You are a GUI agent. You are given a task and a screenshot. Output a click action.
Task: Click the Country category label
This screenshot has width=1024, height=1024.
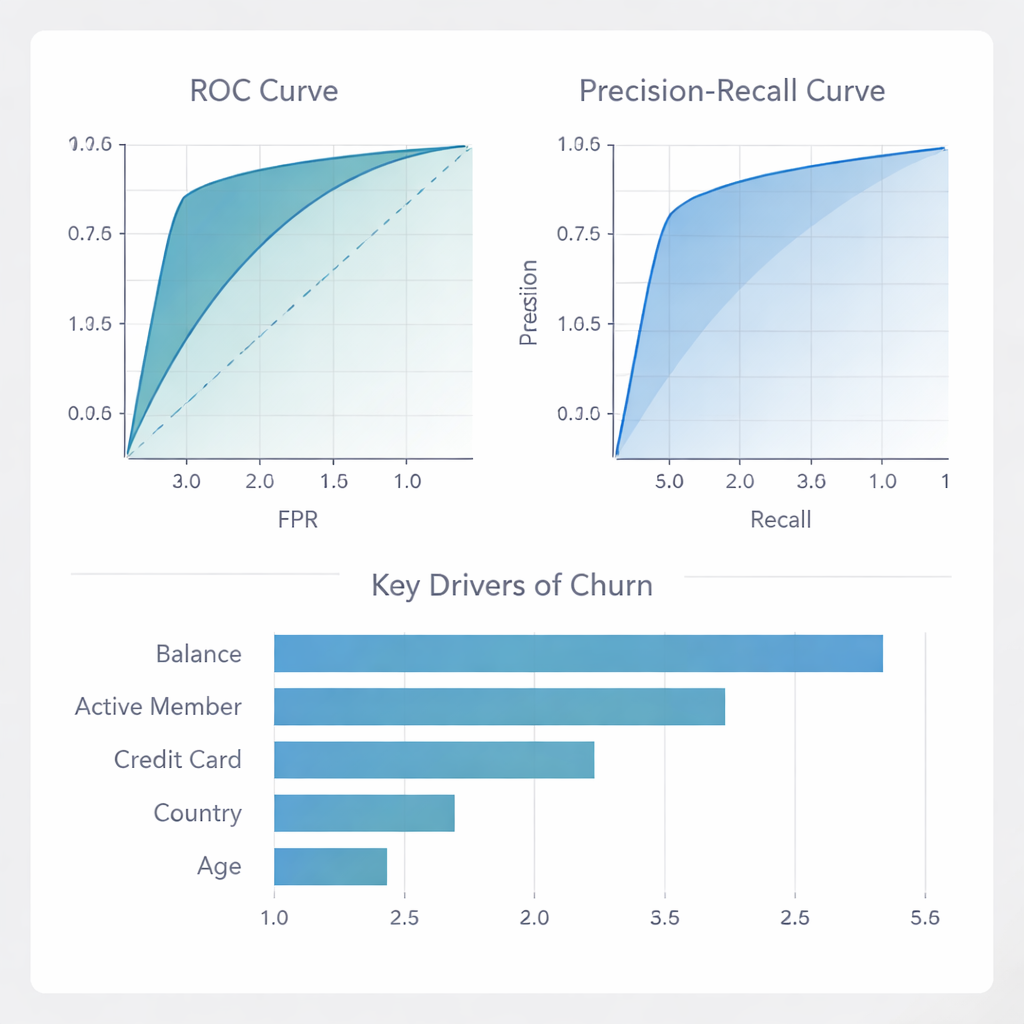(x=197, y=813)
